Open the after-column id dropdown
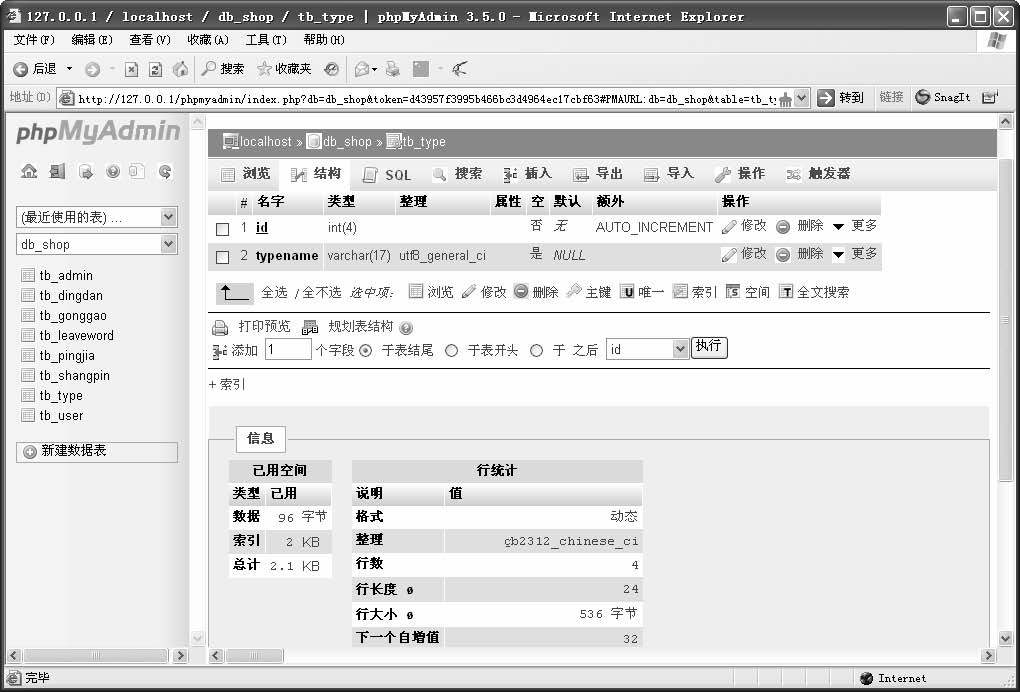This screenshot has width=1020, height=692. pyautogui.click(x=647, y=349)
